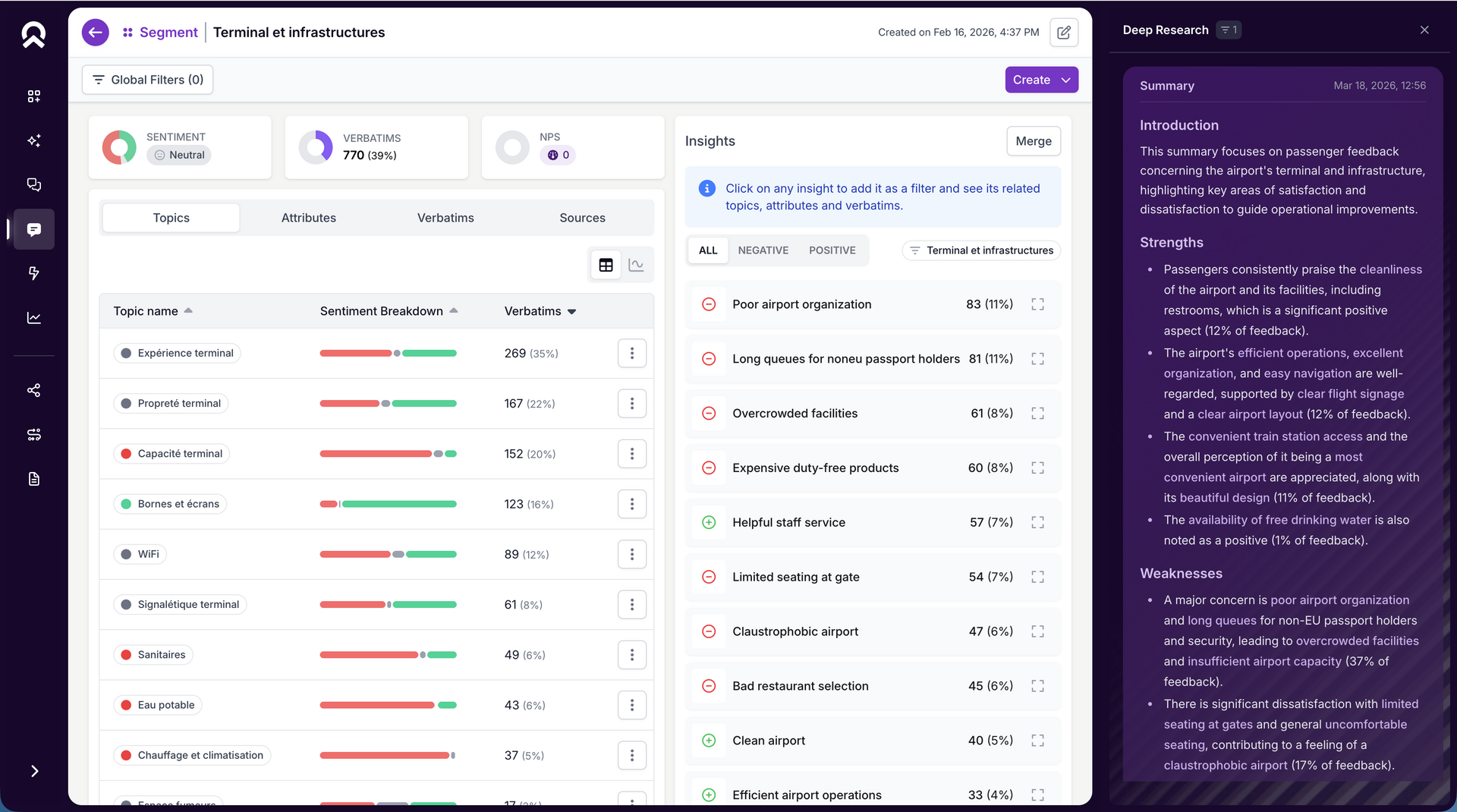Click the lightning bolt sidebar icon

coord(34,273)
